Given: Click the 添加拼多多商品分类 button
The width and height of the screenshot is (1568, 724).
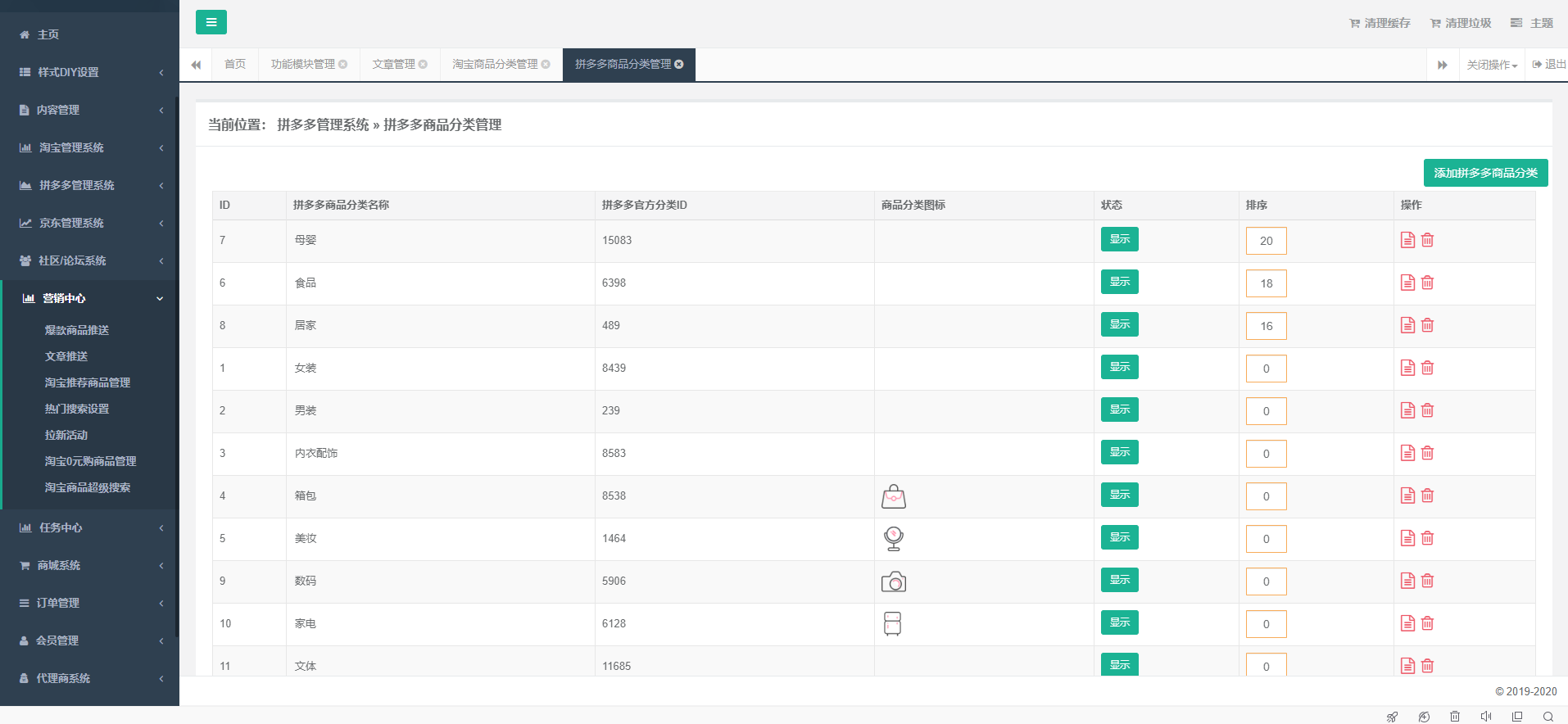Looking at the screenshot, I should click(1484, 173).
